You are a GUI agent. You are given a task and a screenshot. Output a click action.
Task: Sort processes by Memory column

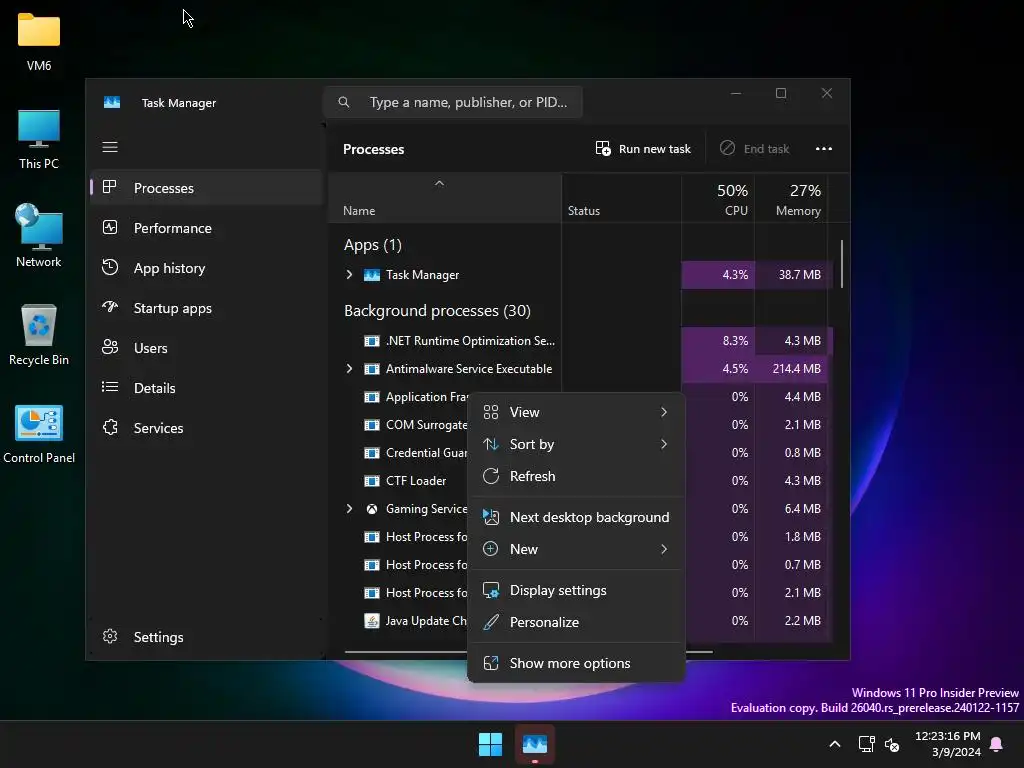click(791, 199)
